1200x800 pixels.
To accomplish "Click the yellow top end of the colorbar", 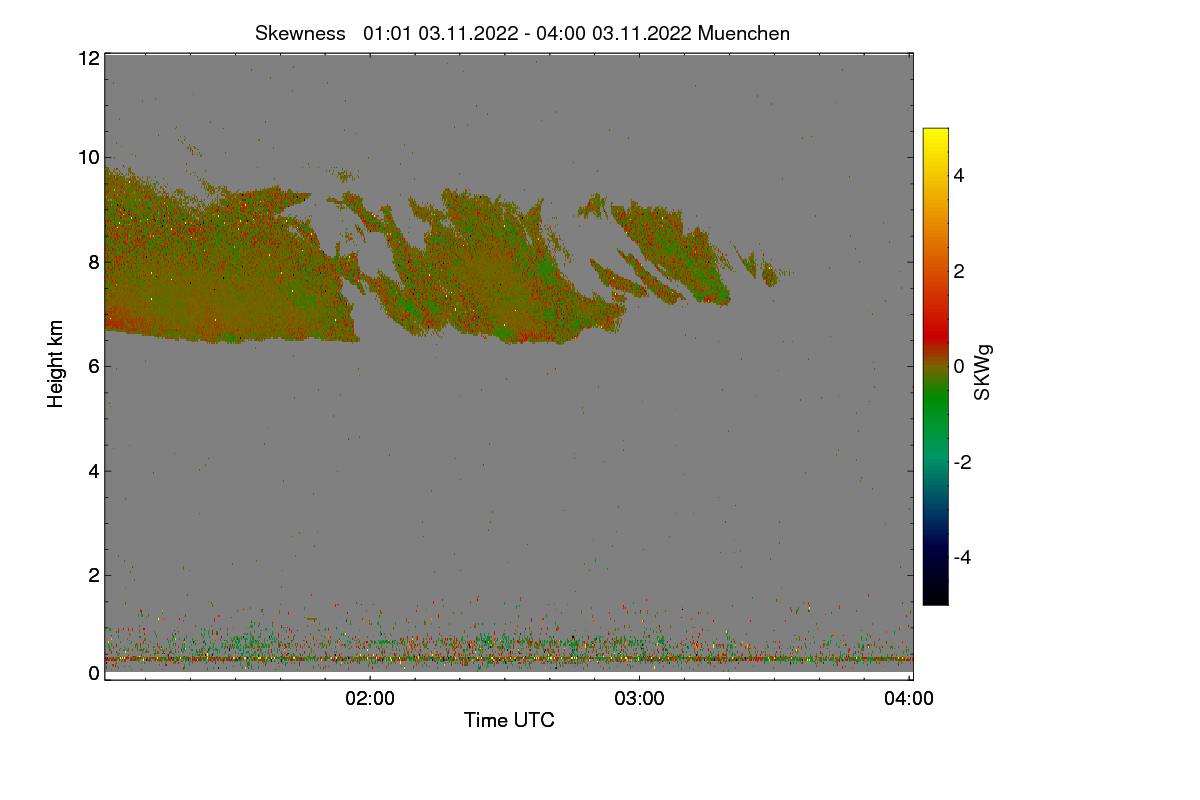I will pos(935,135).
